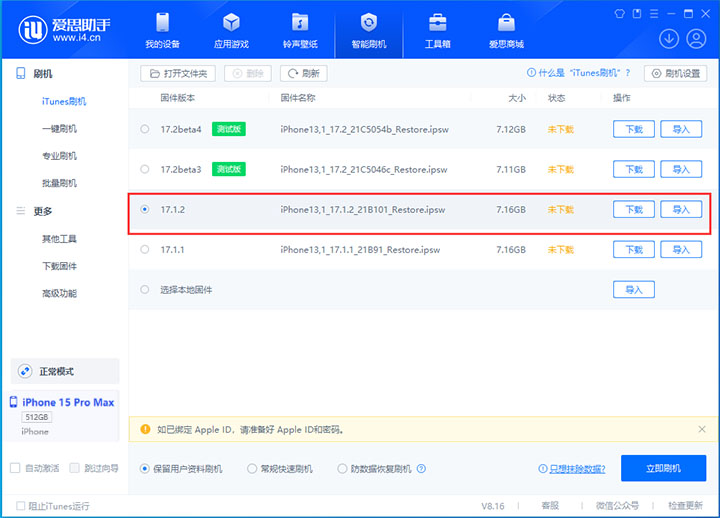Open 高级功能 sidebar item

59,293
